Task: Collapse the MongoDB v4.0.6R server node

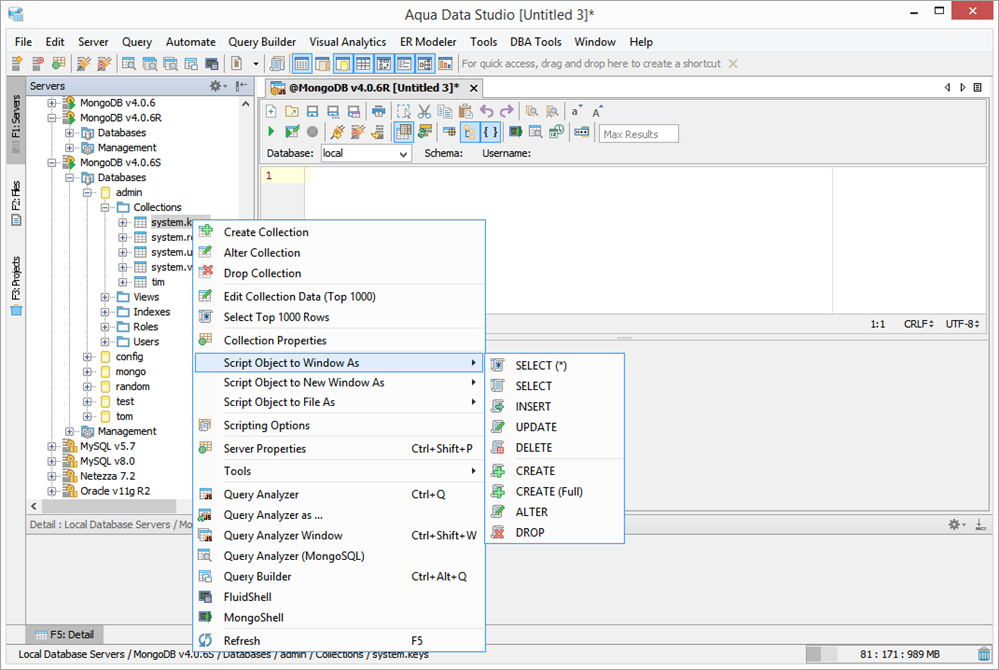Action: click(52, 118)
